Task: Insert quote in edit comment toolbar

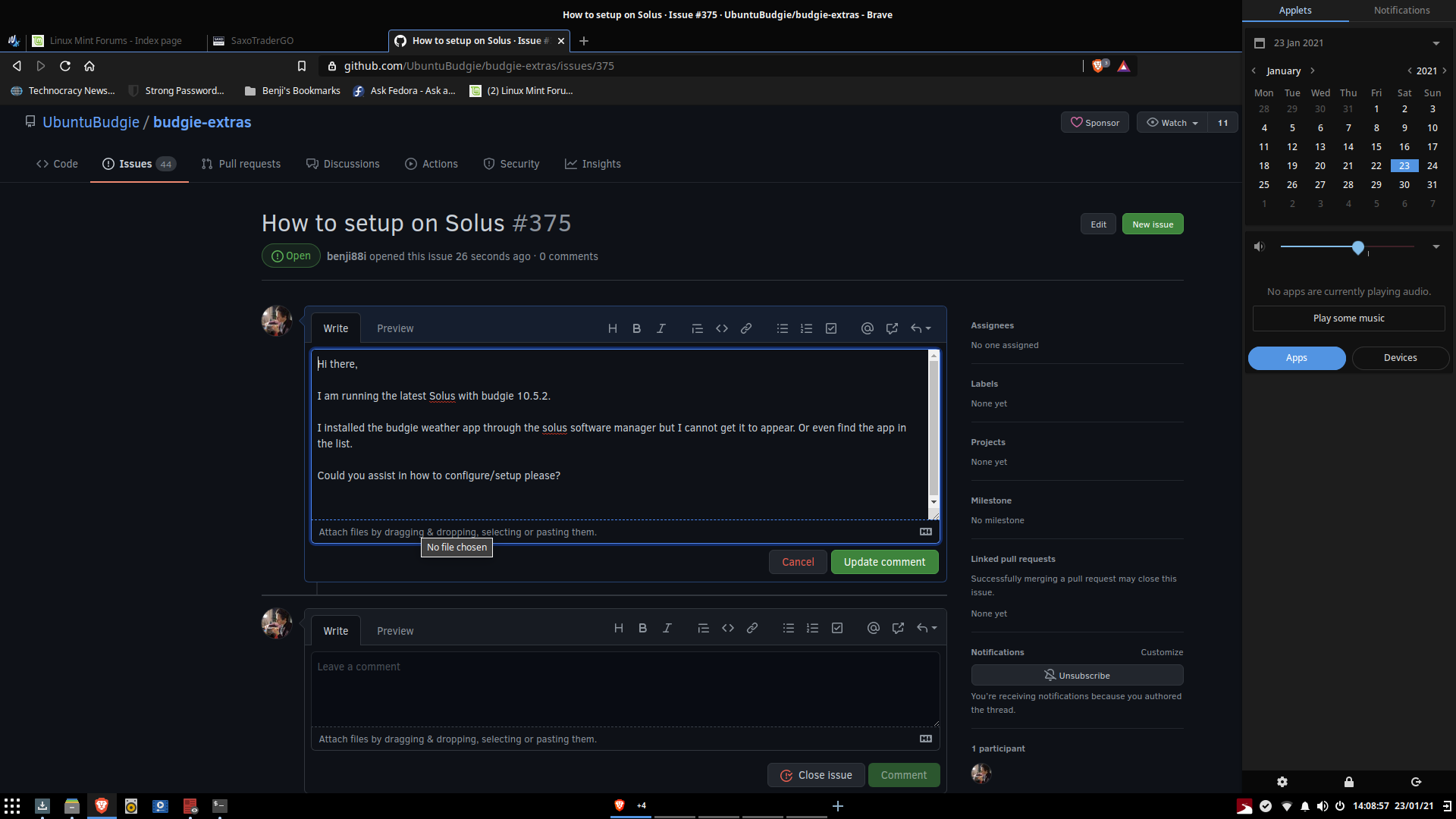Action: (697, 328)
